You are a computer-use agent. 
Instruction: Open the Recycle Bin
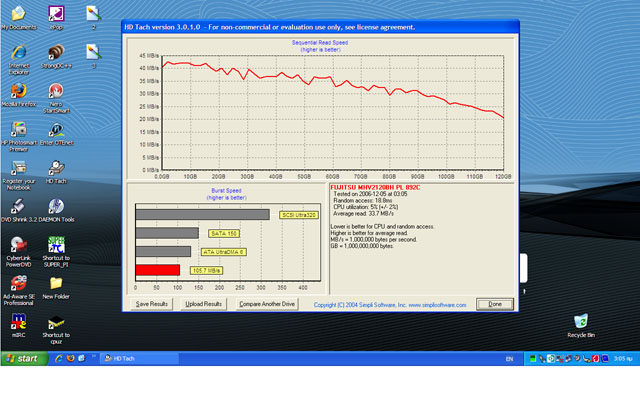point(581,326)
